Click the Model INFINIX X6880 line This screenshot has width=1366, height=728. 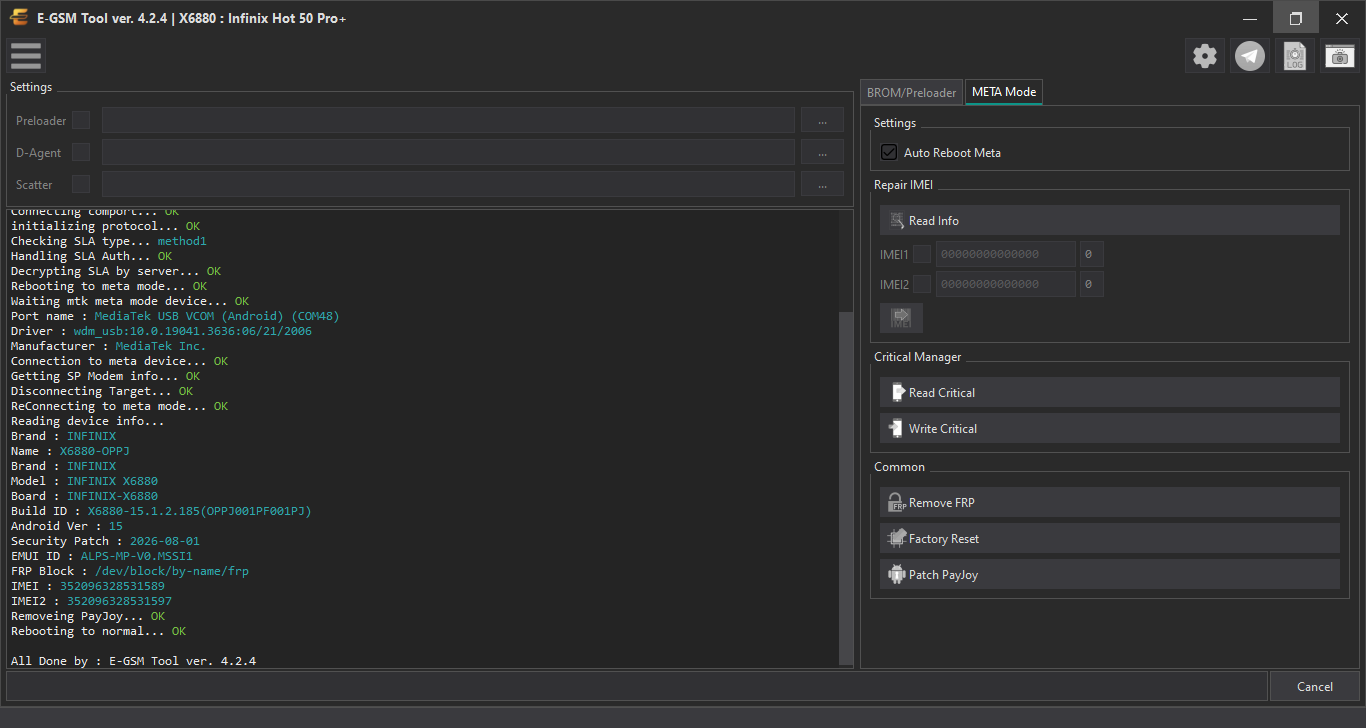pyautogui.click(x=84, y=481)
